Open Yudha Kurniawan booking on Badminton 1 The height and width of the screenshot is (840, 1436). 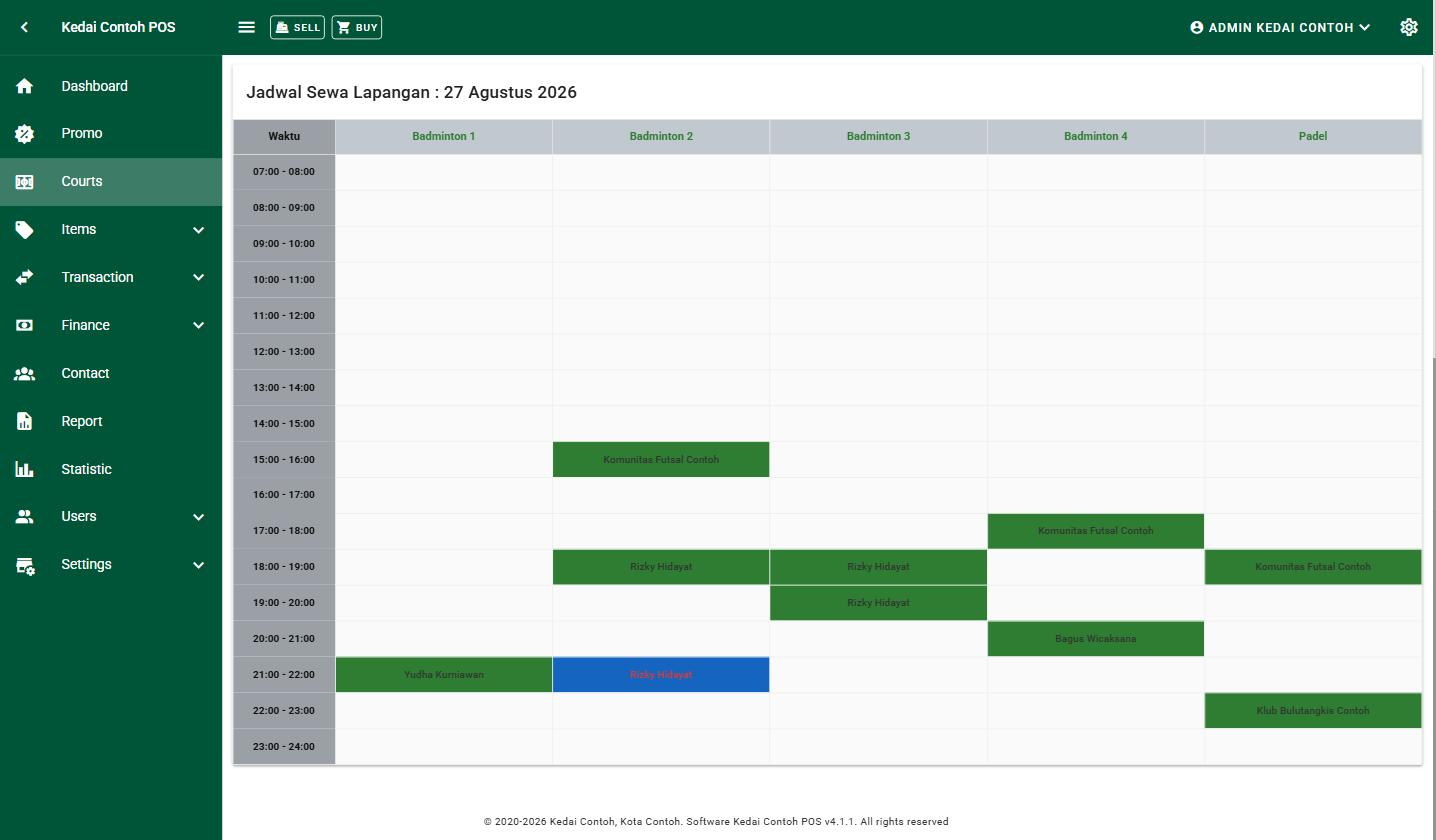click(x=444, y=675)
